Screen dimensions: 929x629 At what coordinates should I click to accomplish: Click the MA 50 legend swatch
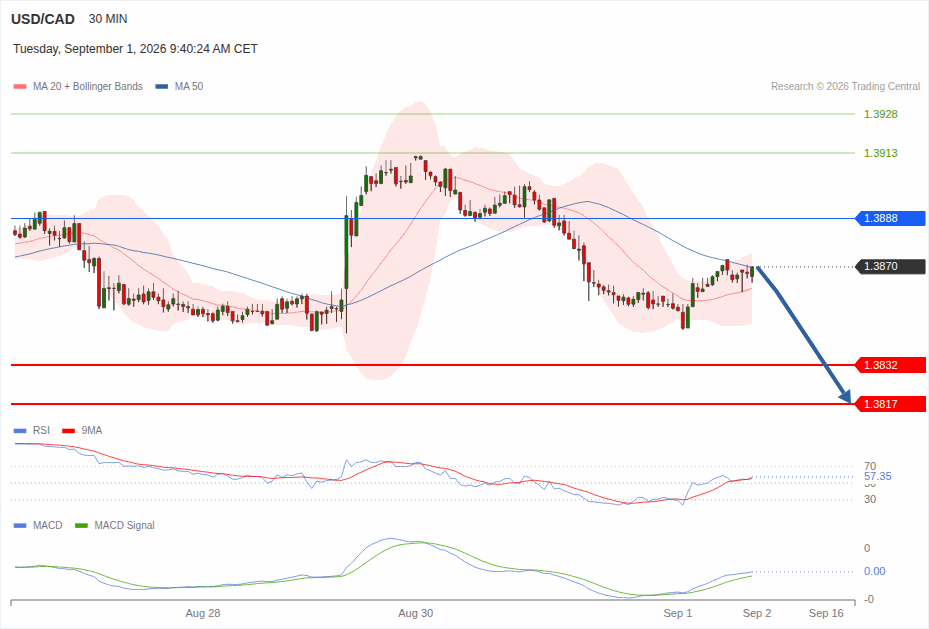[x=162, y=86]
